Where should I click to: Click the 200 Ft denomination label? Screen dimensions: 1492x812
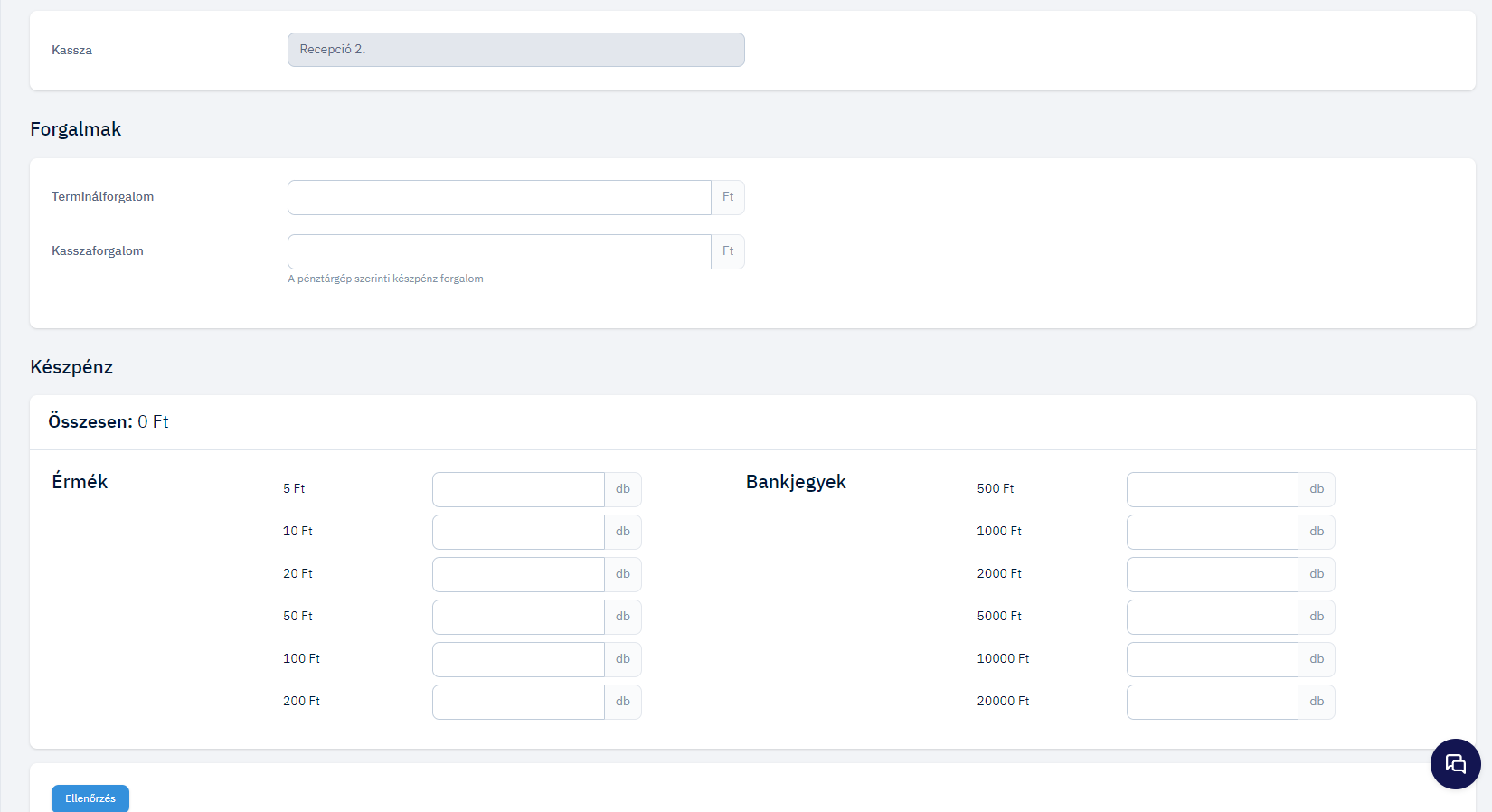click(301, 701)
